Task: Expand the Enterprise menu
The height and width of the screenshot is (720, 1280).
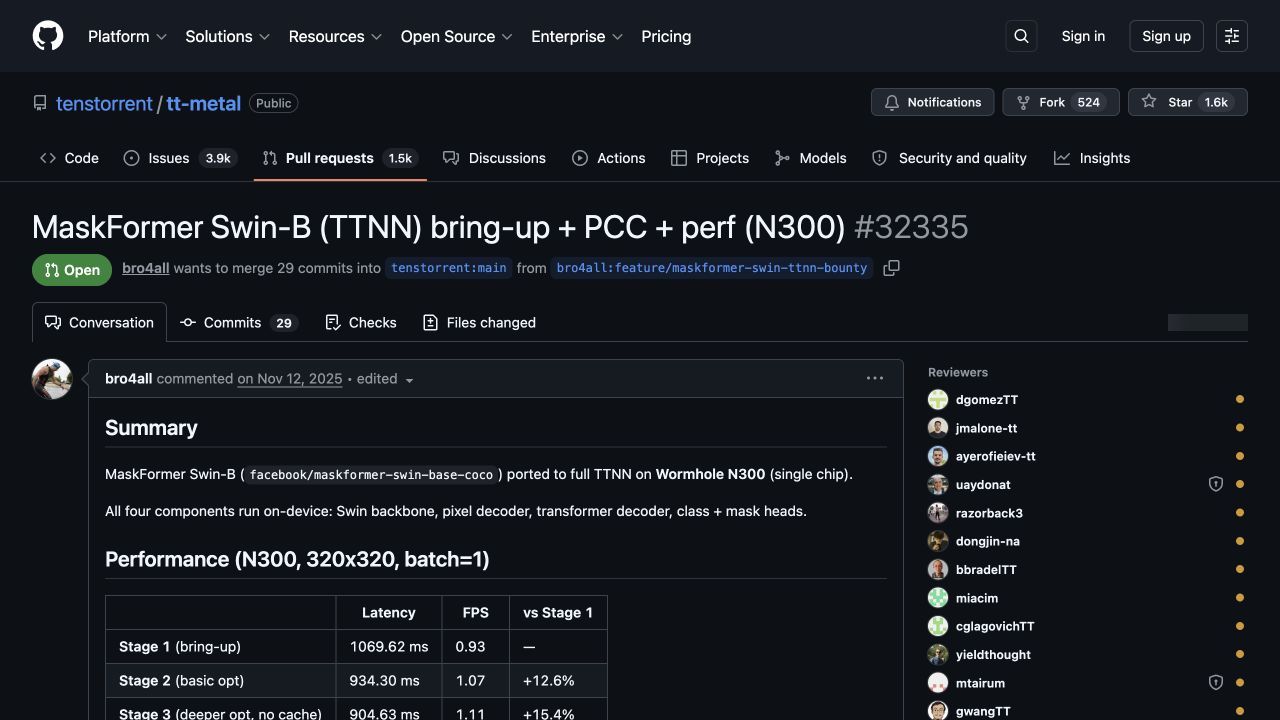Action: point(577,36)
